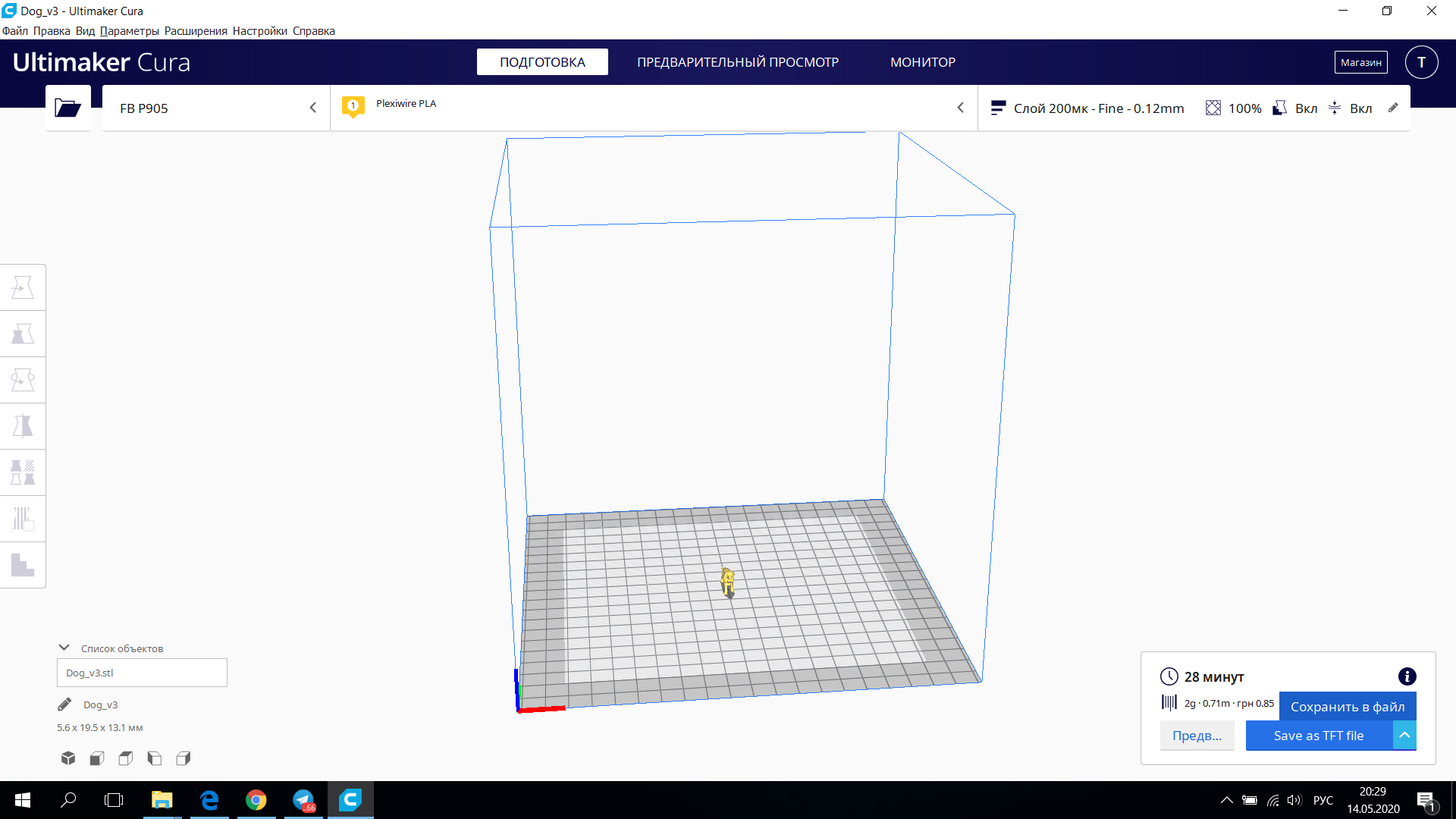This screenshot has height=819, width=1456.
Task: Open File Explorer from taskbar
Action: click(162, 800)
